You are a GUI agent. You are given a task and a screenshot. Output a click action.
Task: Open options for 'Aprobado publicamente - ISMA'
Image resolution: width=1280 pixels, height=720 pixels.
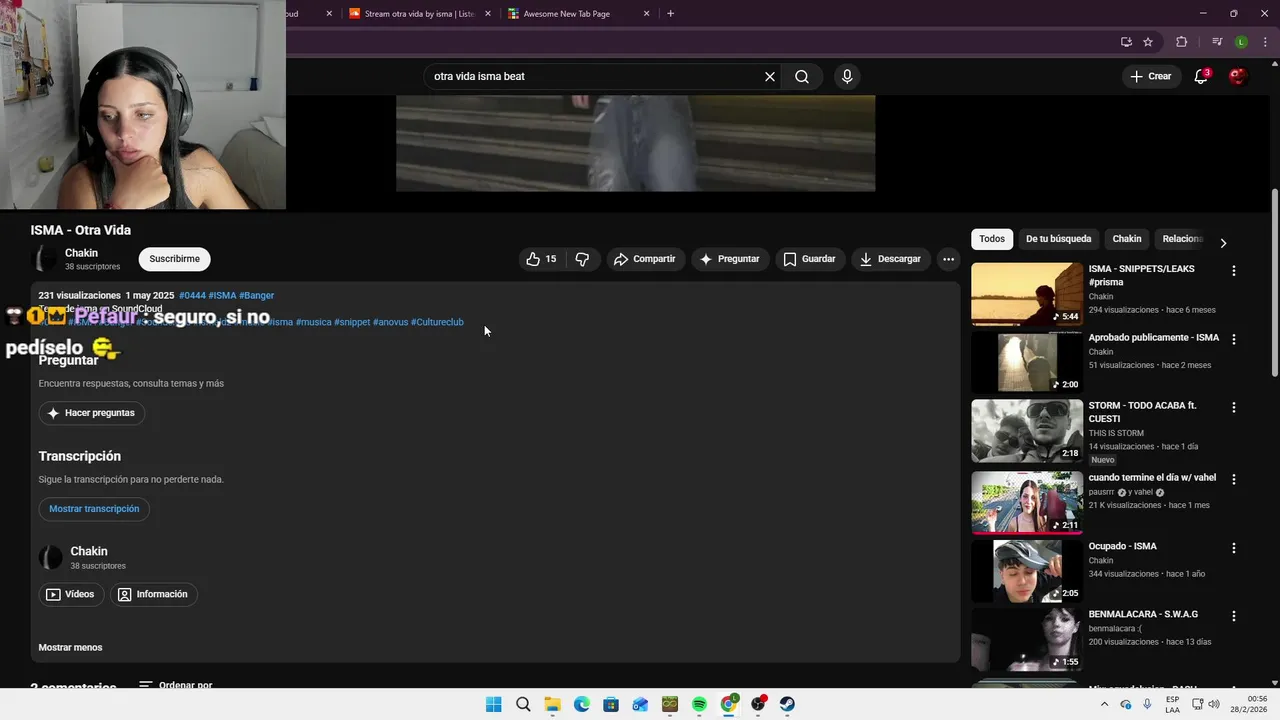[x=1234, y=339]
